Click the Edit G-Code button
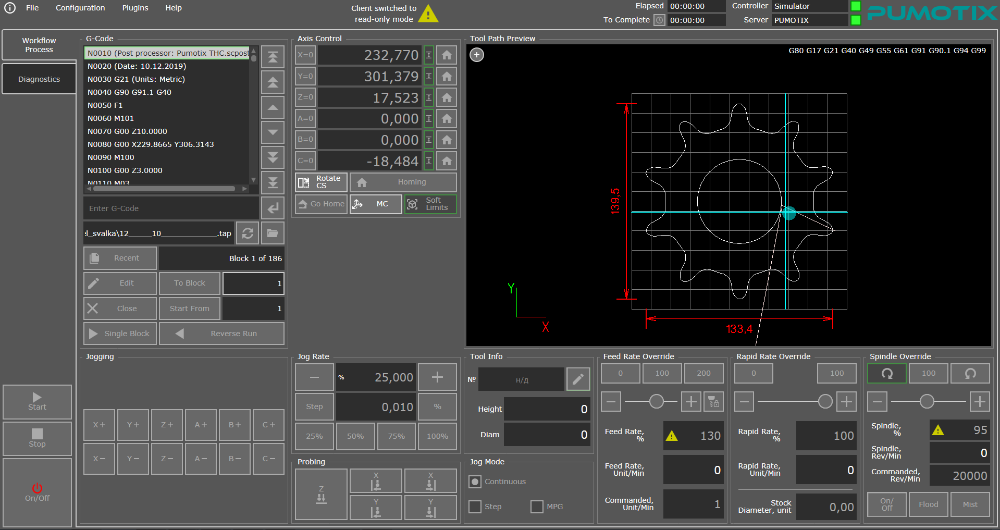The height and width of the screenshot is (530, 1000). pos(120,283)
